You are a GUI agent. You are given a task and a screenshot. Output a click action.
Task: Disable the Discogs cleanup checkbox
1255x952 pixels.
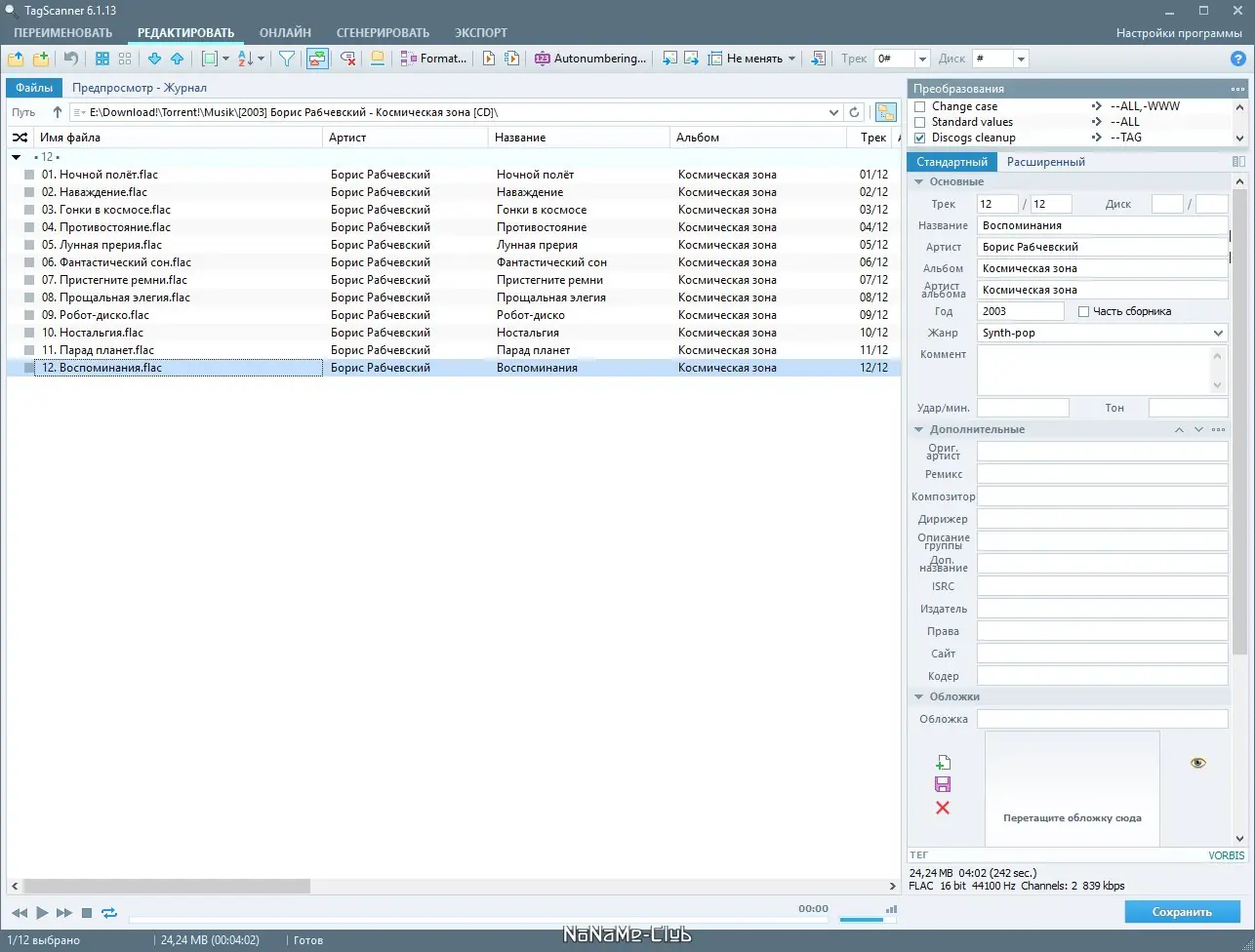point(918,136)
